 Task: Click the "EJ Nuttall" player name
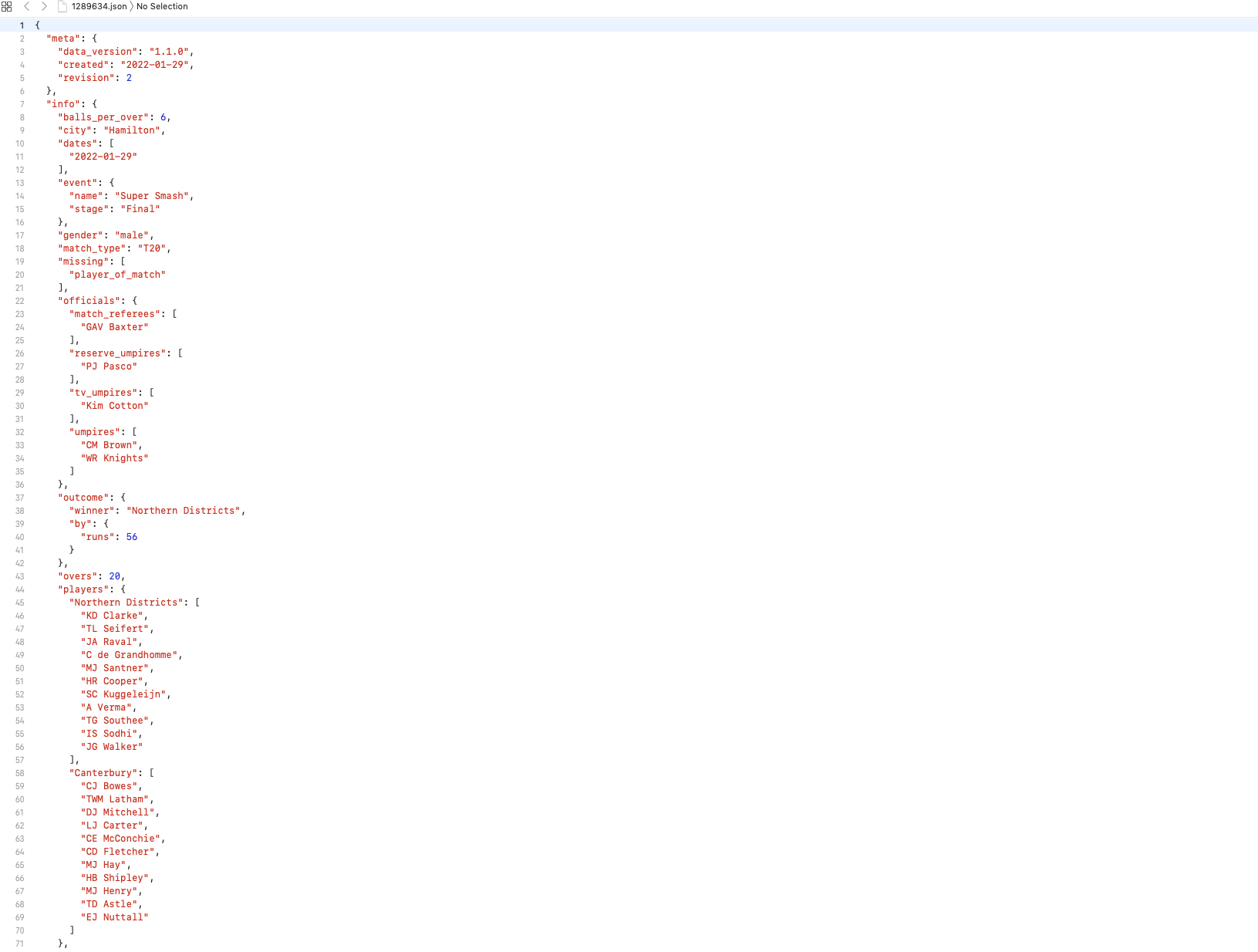(114, 917)
